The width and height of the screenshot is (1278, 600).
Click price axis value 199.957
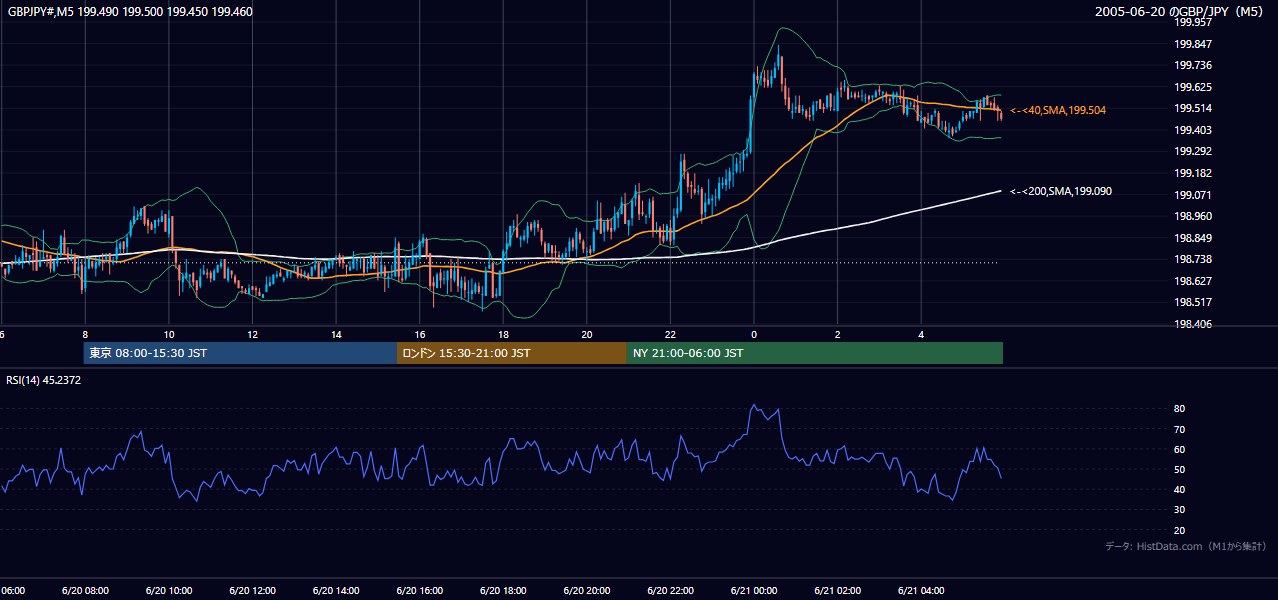pyautogui.click(x=1193, y=23)
